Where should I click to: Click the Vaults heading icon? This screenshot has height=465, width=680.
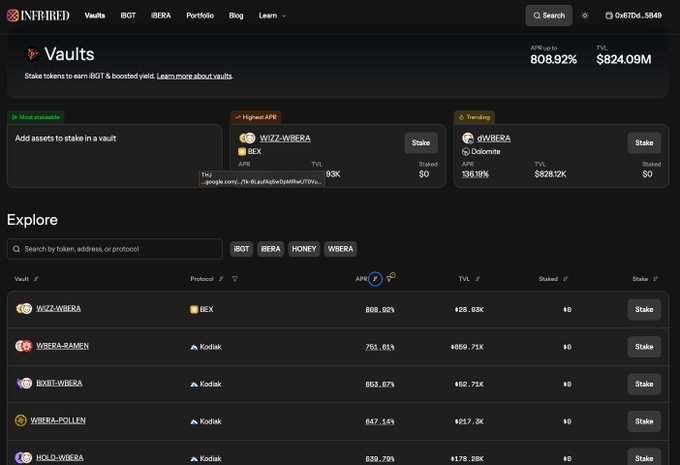click(x=32, y=54)
